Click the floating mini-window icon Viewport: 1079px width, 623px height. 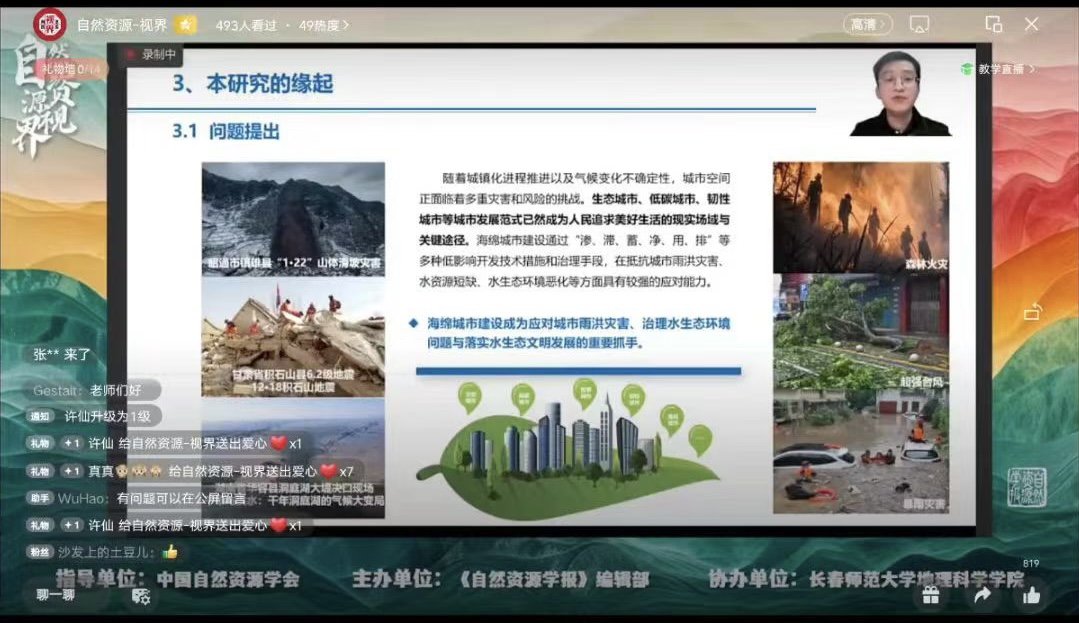click(993, 24)
